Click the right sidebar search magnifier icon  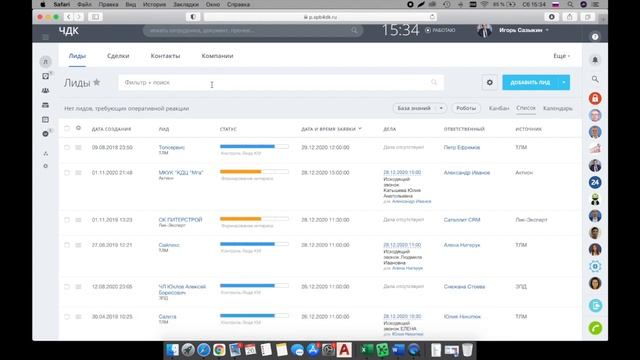click(595, 79)
